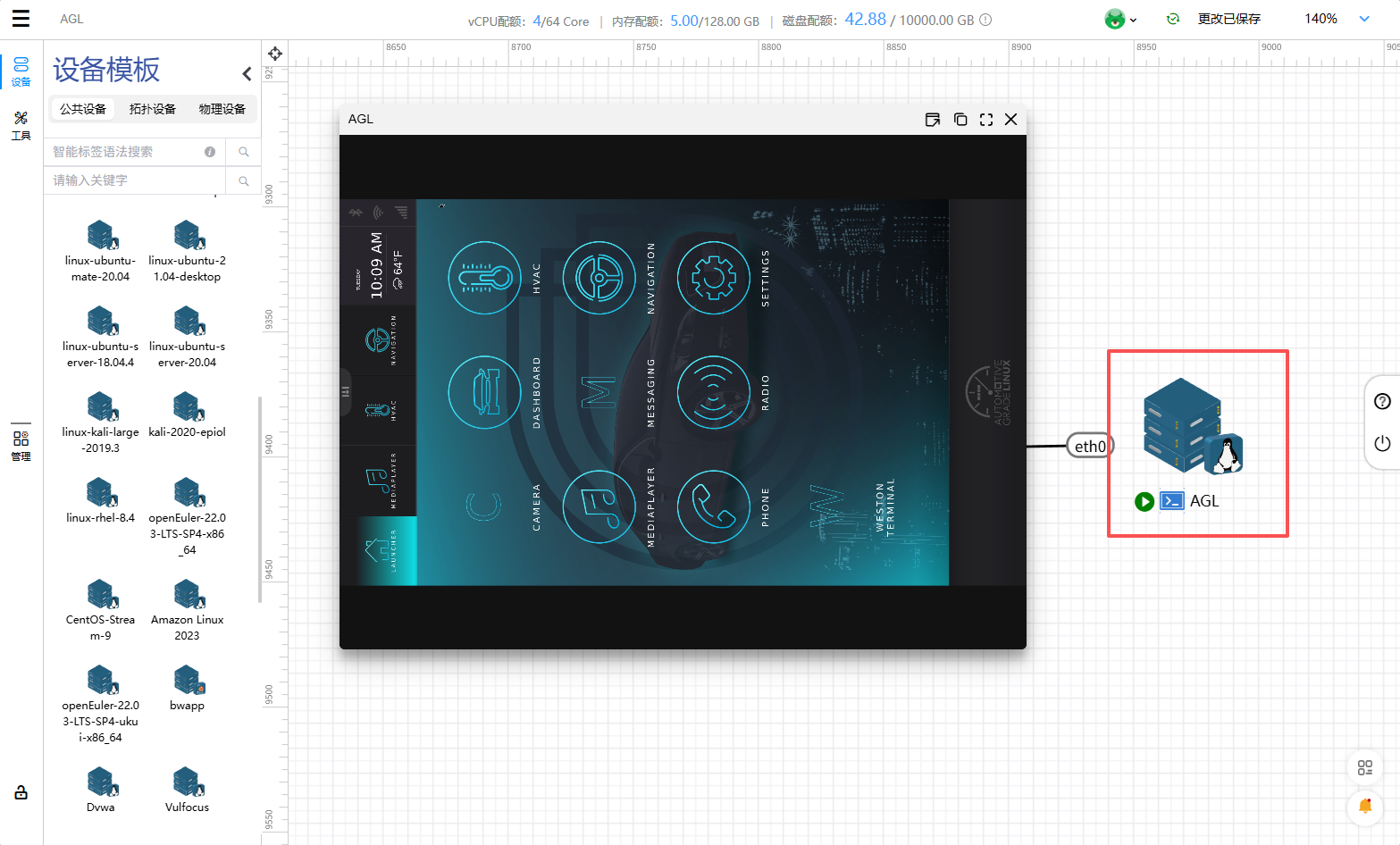Select linux-rhel-8.4 device template
The width and height of the screenshot is (1400, 845).
click(x=101, y=501)
